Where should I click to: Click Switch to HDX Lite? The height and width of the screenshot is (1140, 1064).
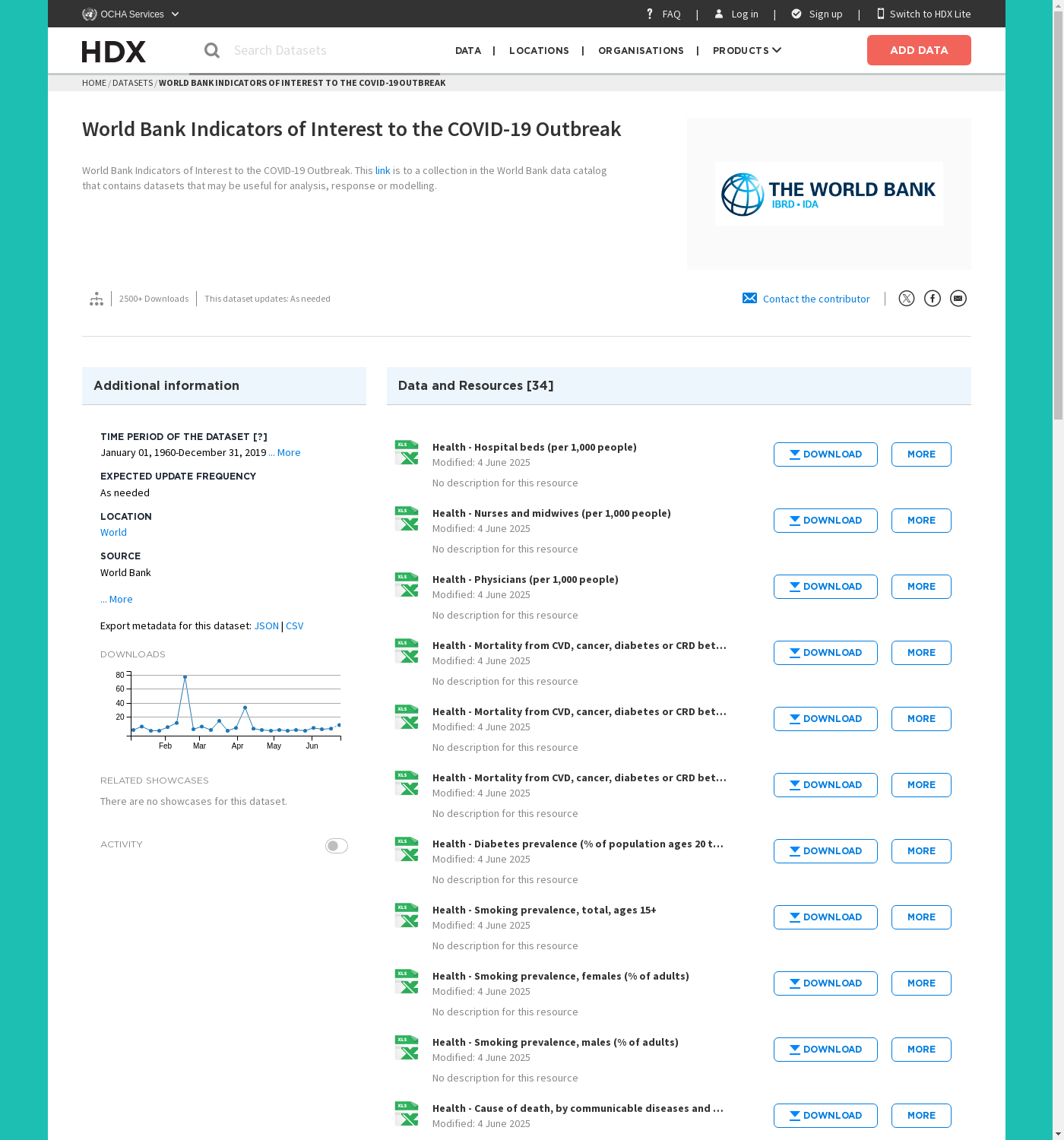[x=930, y=14]
